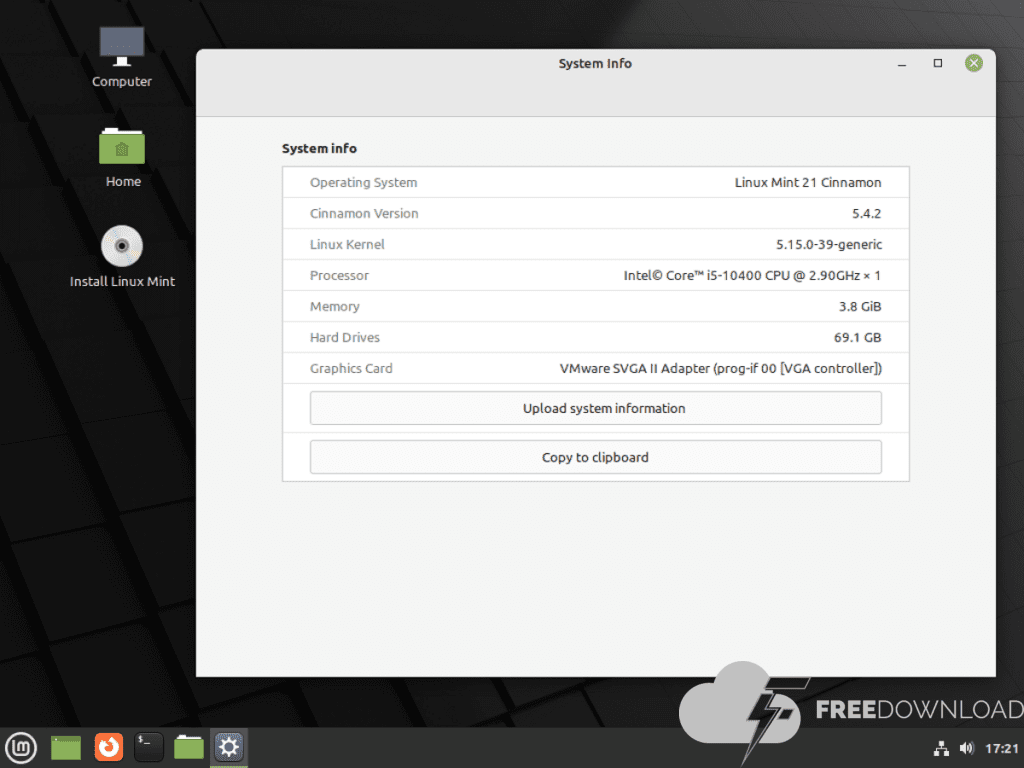The image size is (1024, 768).
Task: Open Files folder icon in the panel
Action: coord(189,746)
